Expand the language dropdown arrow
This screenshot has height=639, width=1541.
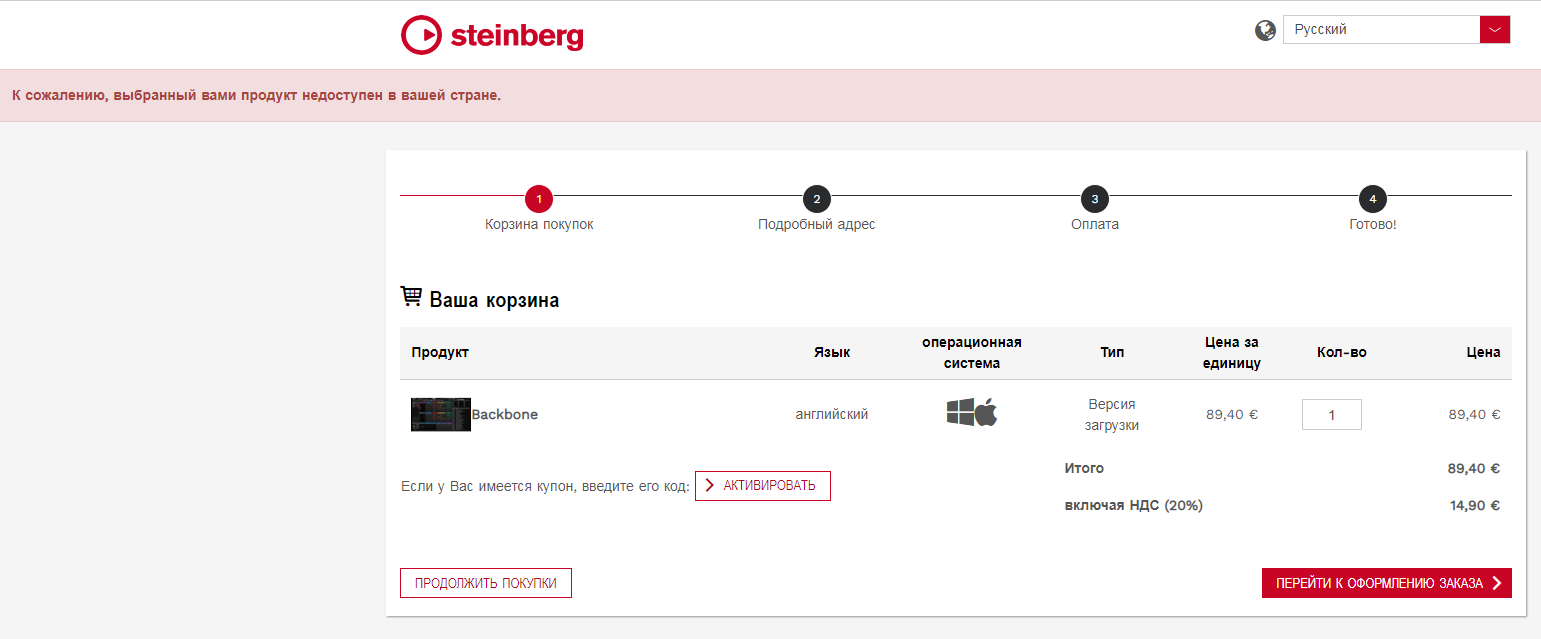[x=1494, y=30]
